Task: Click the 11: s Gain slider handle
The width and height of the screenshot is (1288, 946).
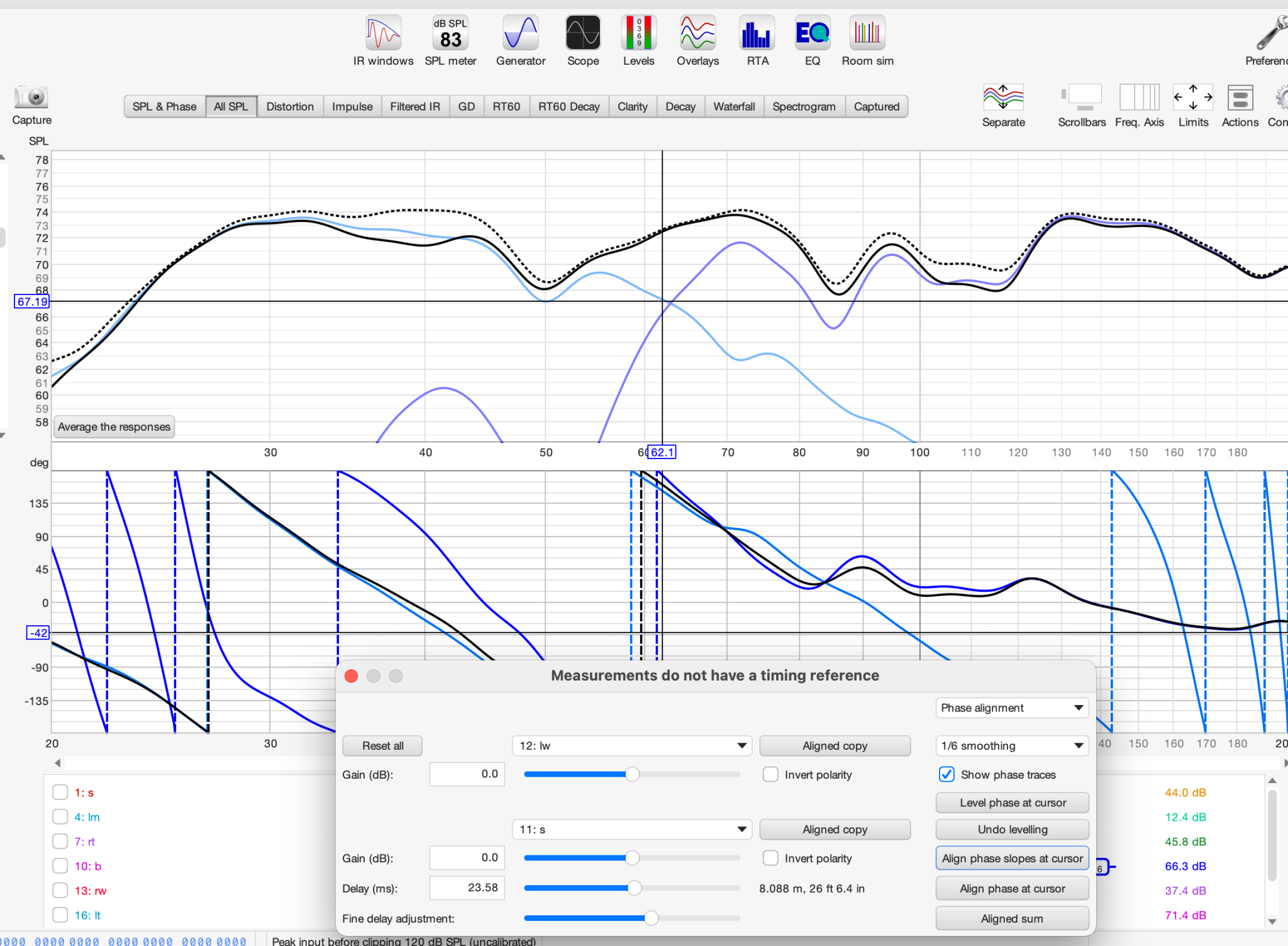Action: 632,858
